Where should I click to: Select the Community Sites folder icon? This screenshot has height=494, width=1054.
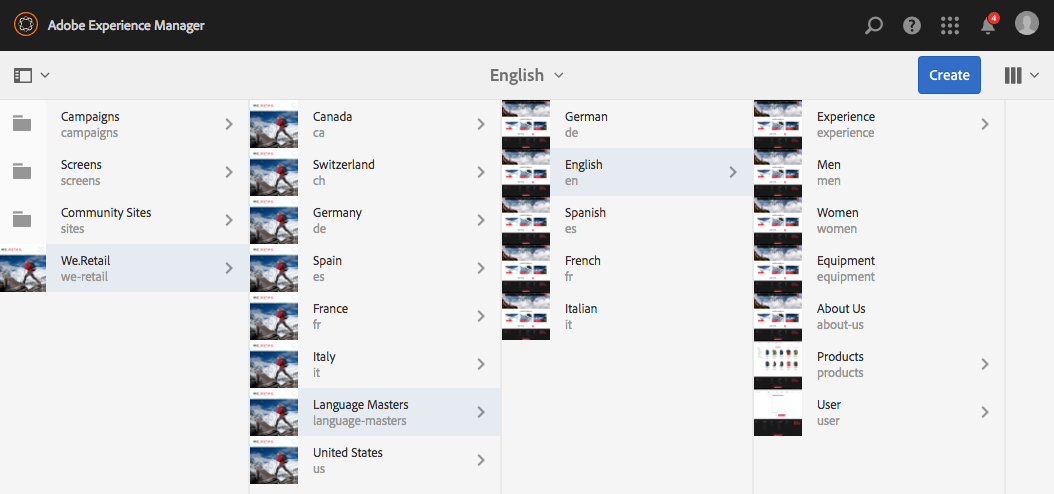point(22,220)
